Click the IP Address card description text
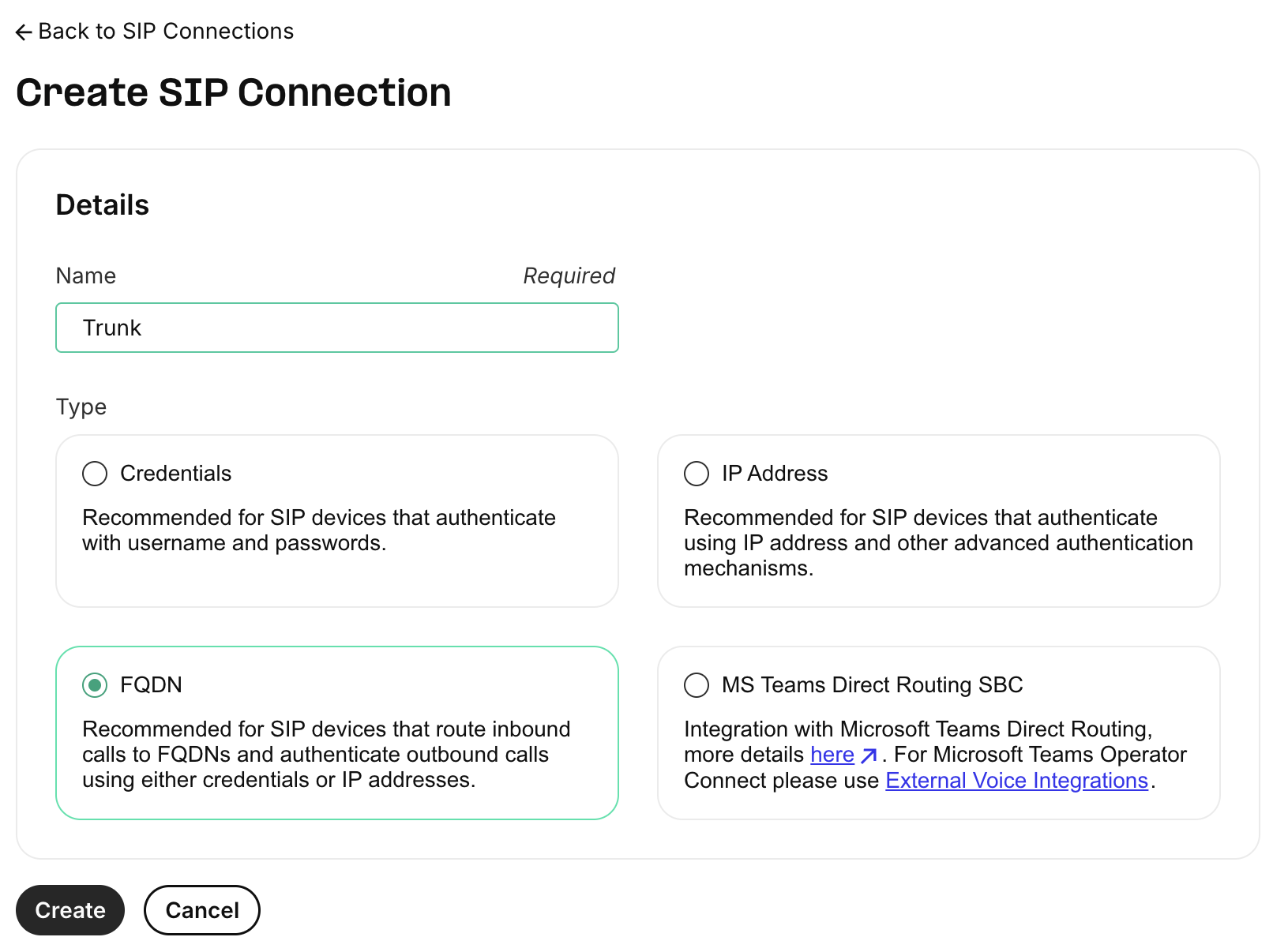The width and height of the screenshot is (1273, 952). pyautogui.click(x=937, y=543)
